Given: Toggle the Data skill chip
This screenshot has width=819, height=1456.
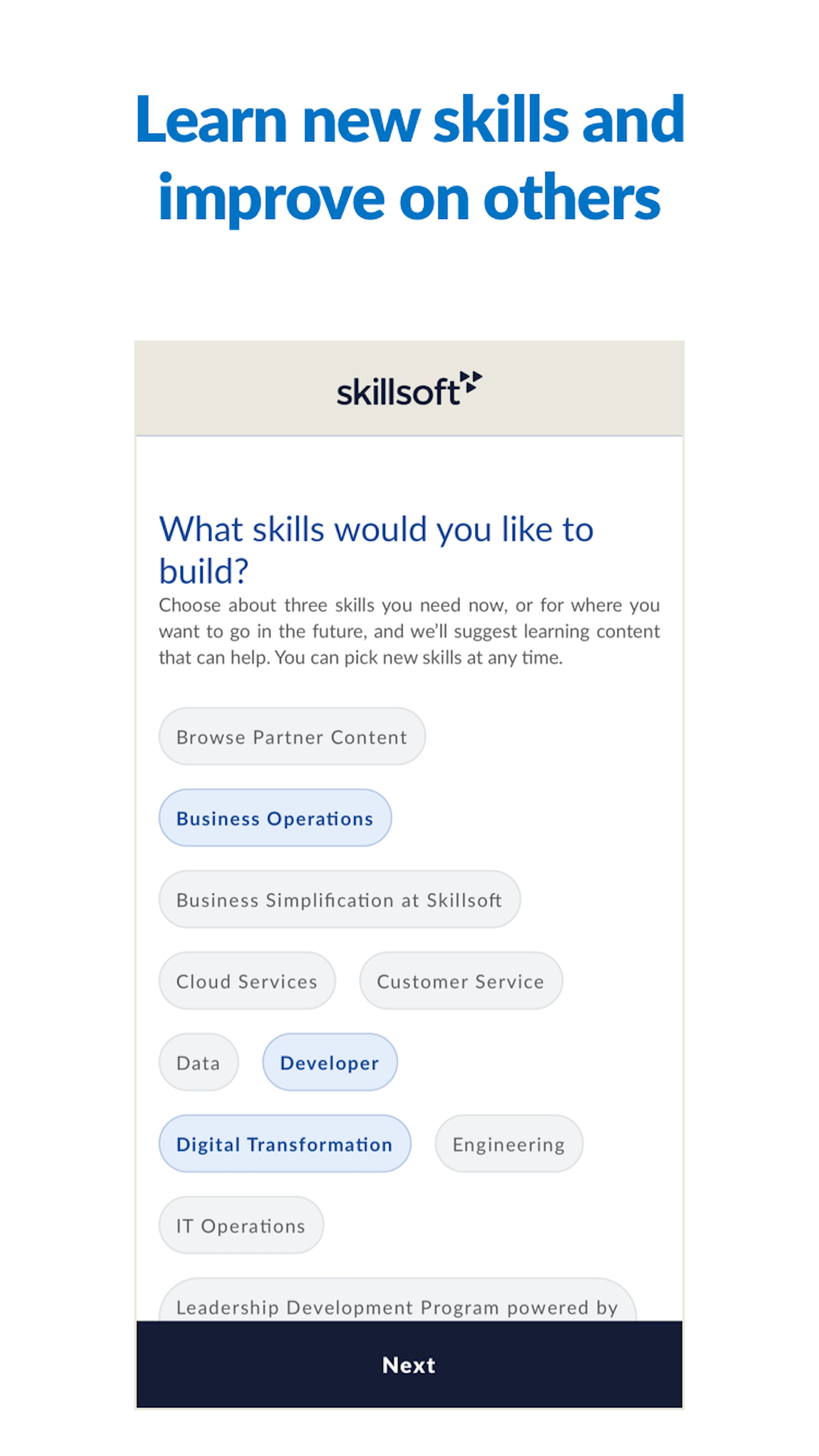Looking at the screenshot, I should [198, 1063].
